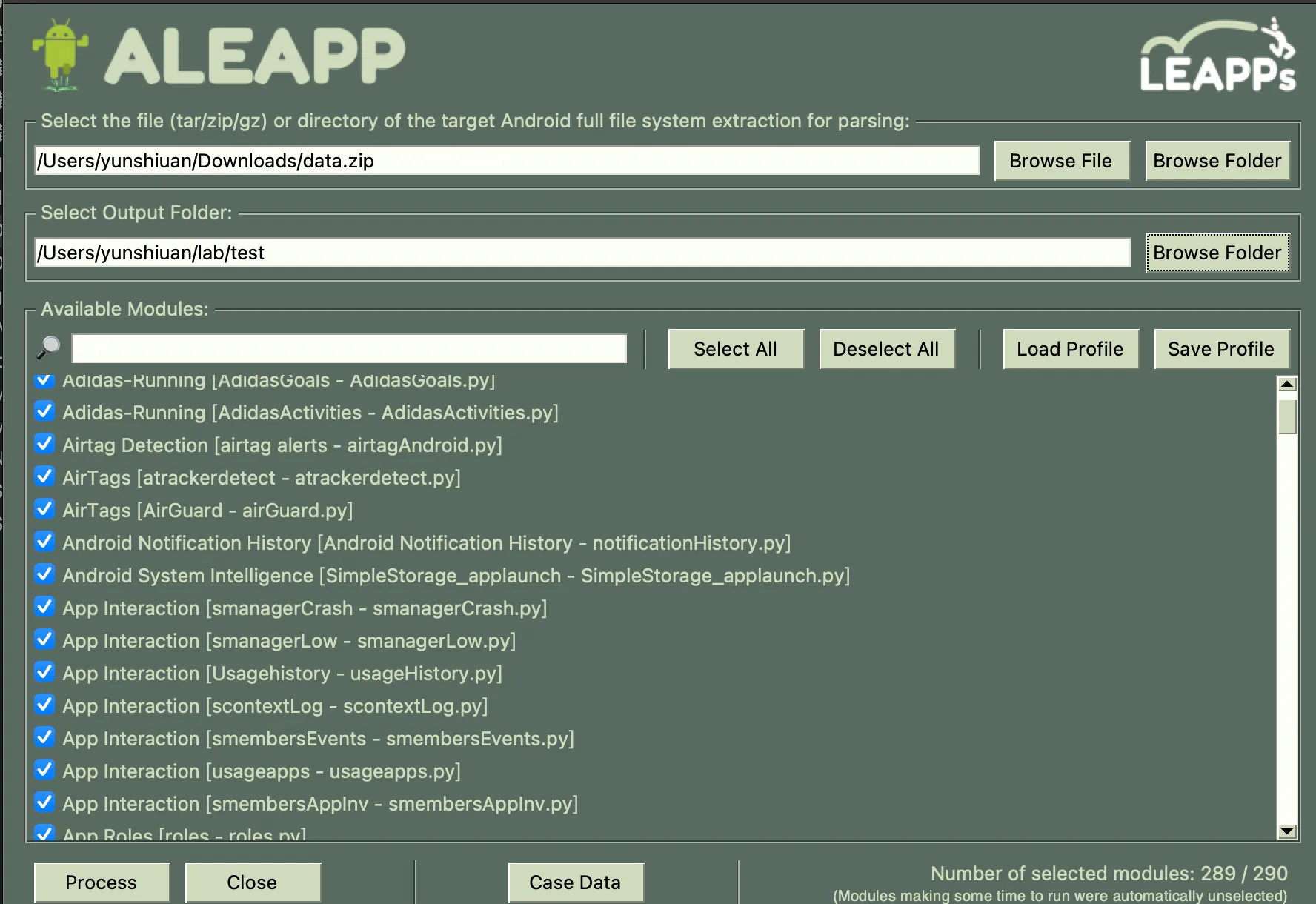Click the Select All modules button

tap(736, 349)
